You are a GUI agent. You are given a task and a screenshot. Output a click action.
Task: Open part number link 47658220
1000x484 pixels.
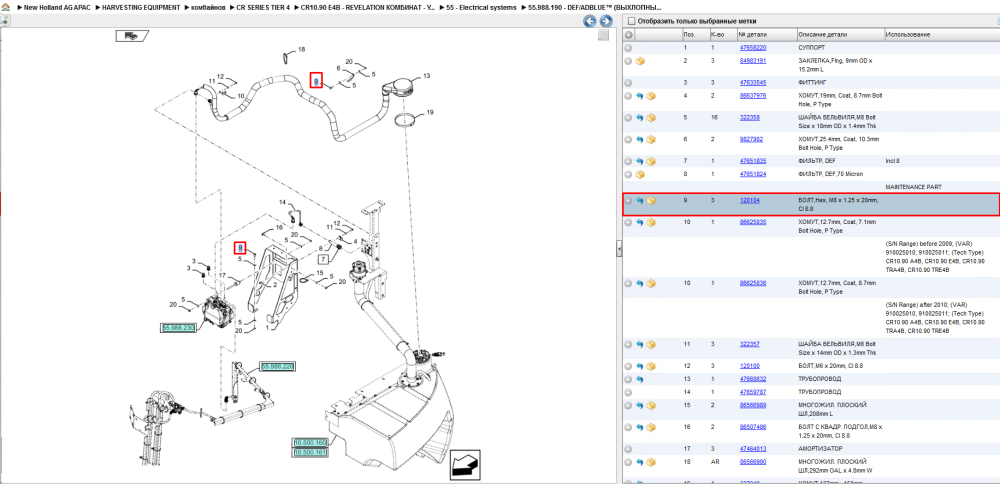click(753, 48)
